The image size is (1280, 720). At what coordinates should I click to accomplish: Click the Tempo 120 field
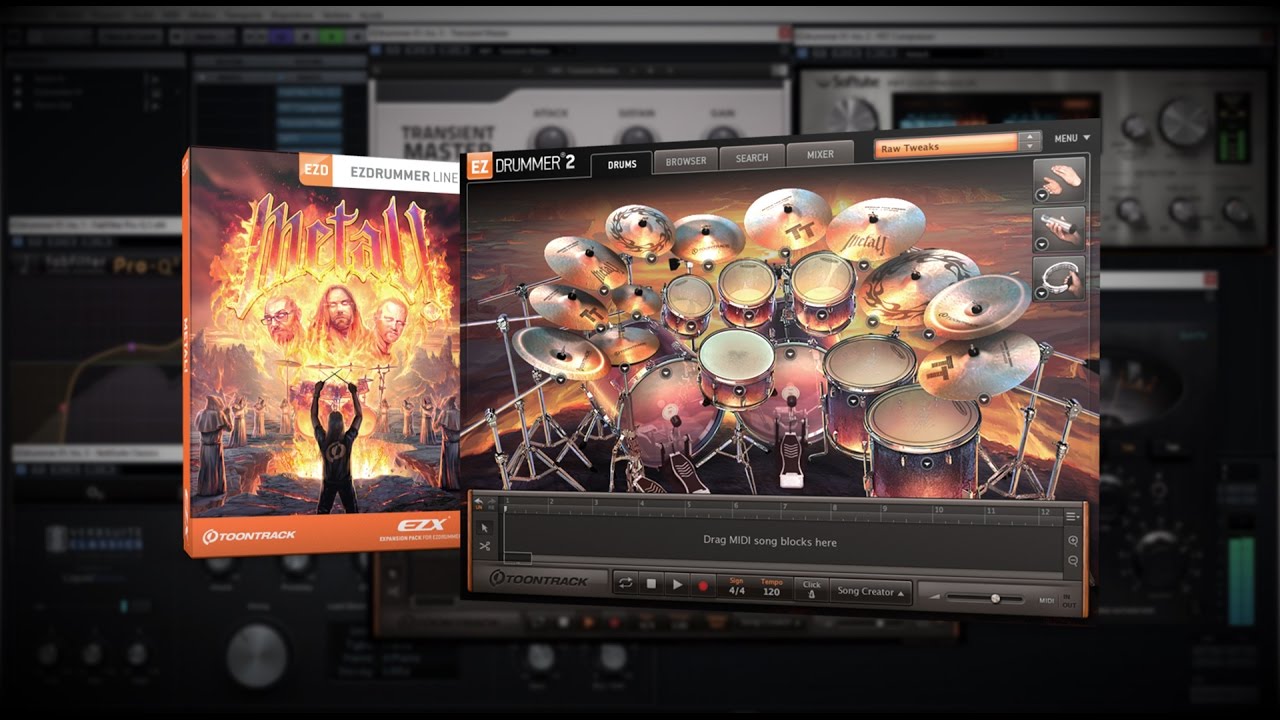point(771,588)
